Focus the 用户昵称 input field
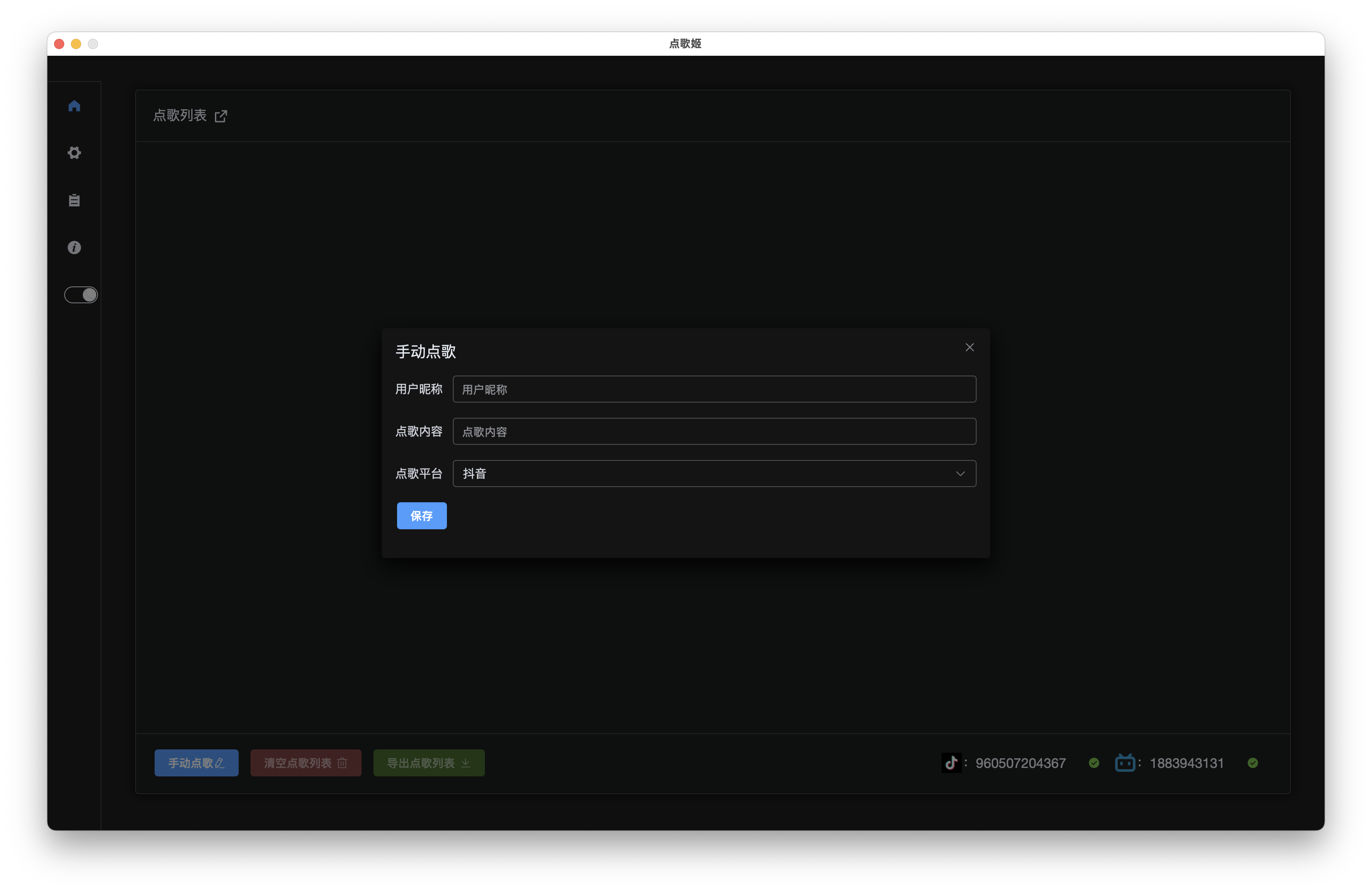Image resolution: width=1372 pixels, height=893 pixels. pos(714,389)
